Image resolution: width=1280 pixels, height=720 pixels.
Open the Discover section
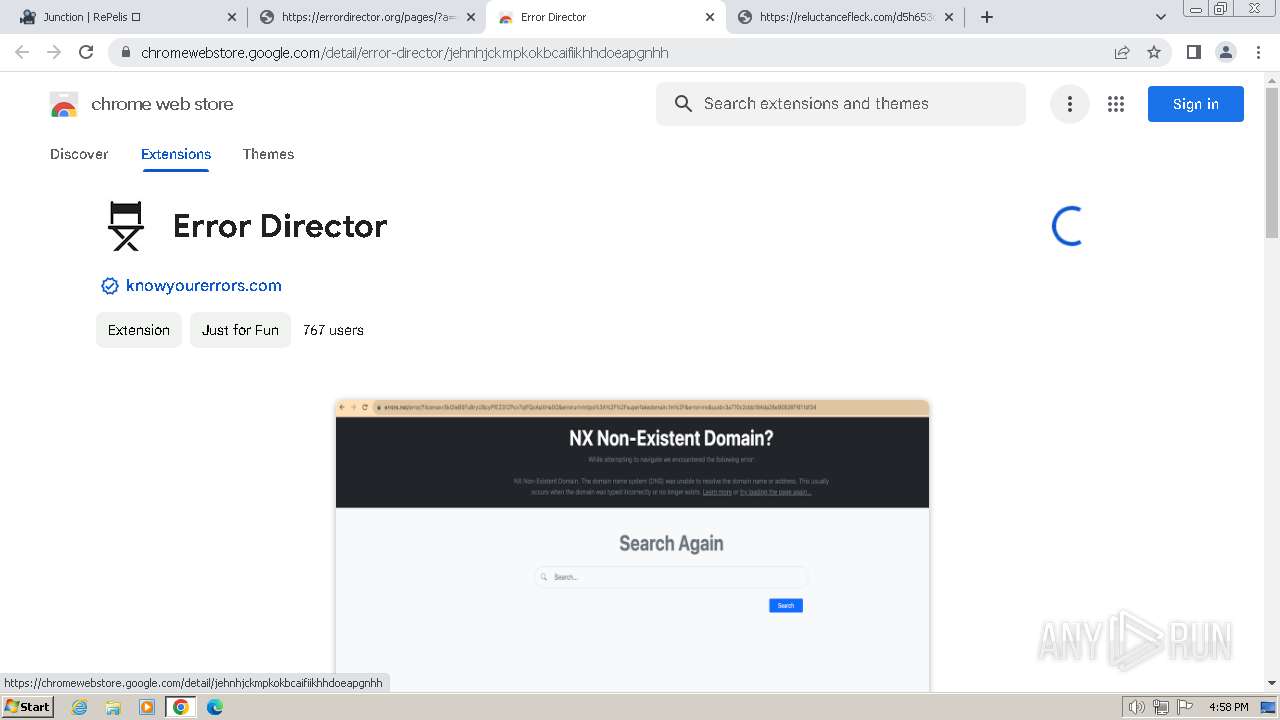click(x=79, y=154)
